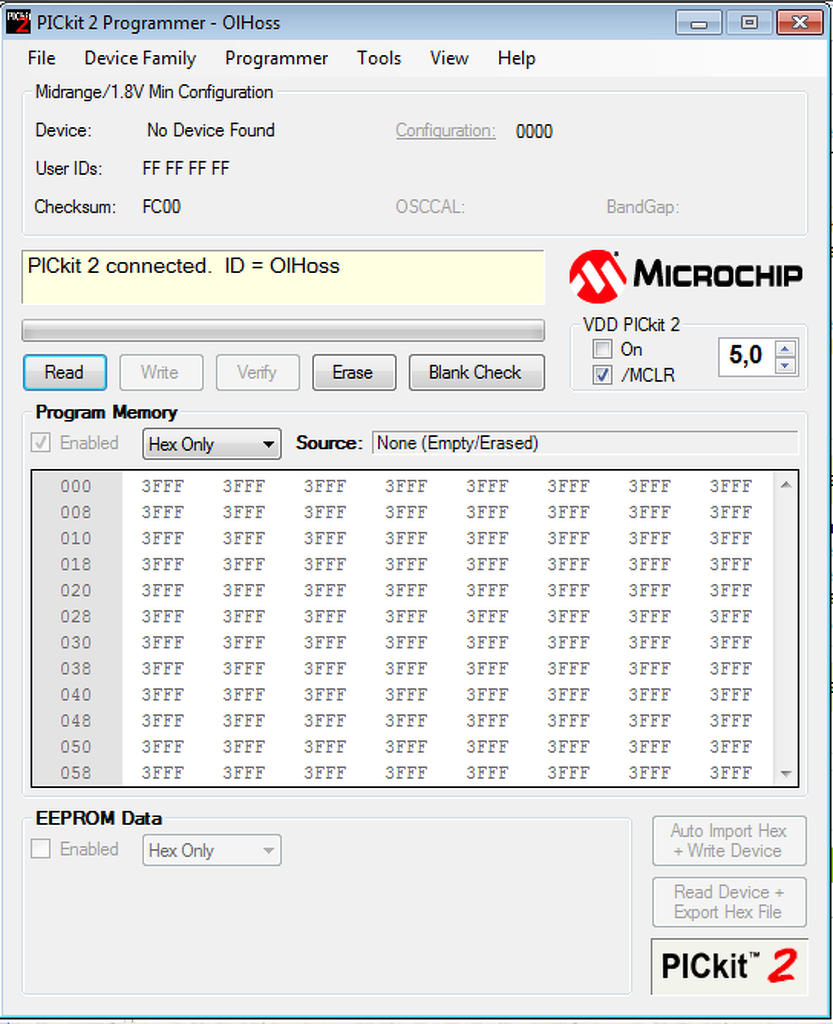Open the Configuration link
The image size is (833, 1024).
[446, 131]
